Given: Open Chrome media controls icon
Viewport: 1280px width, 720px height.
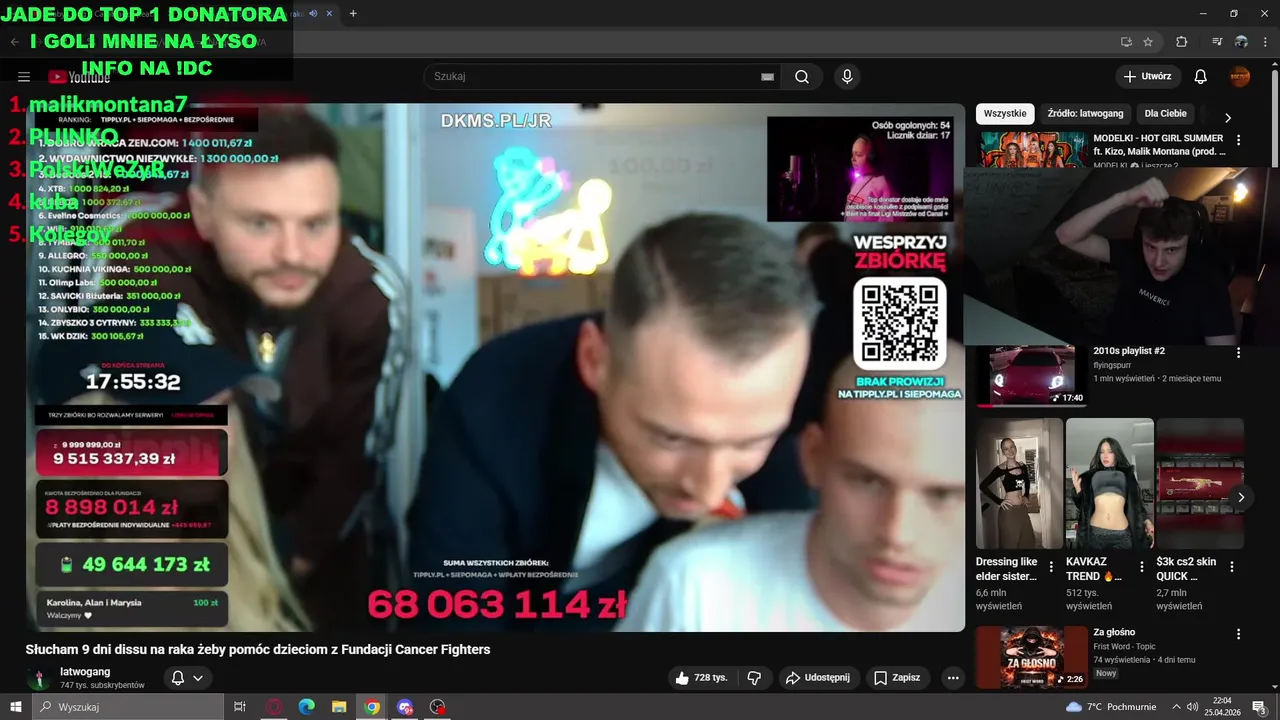Looking at the screenshot, I should (1217, 42).
